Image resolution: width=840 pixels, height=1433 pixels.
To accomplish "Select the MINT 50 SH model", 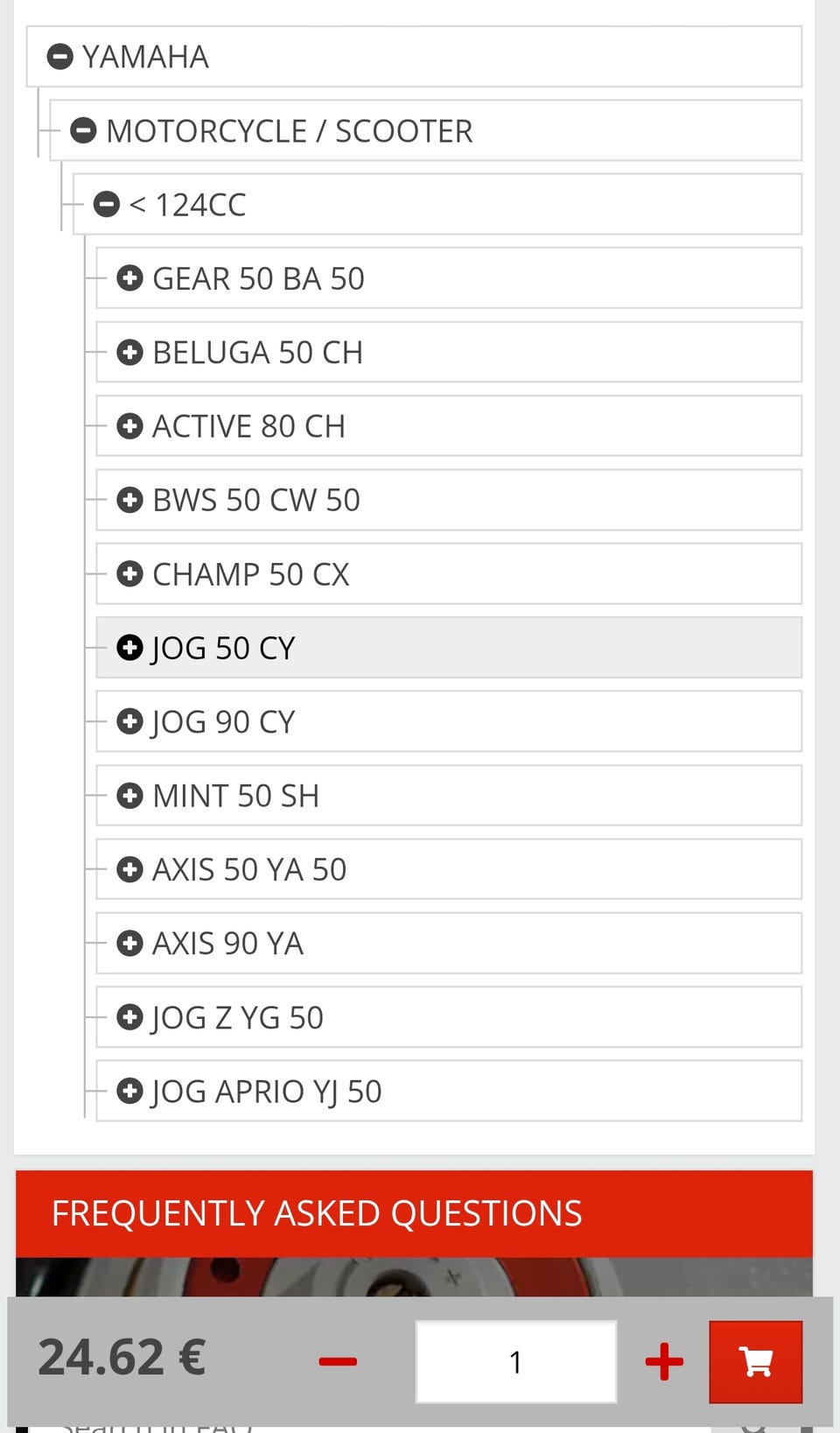I will pyautogui.click(x=236, y=796).
